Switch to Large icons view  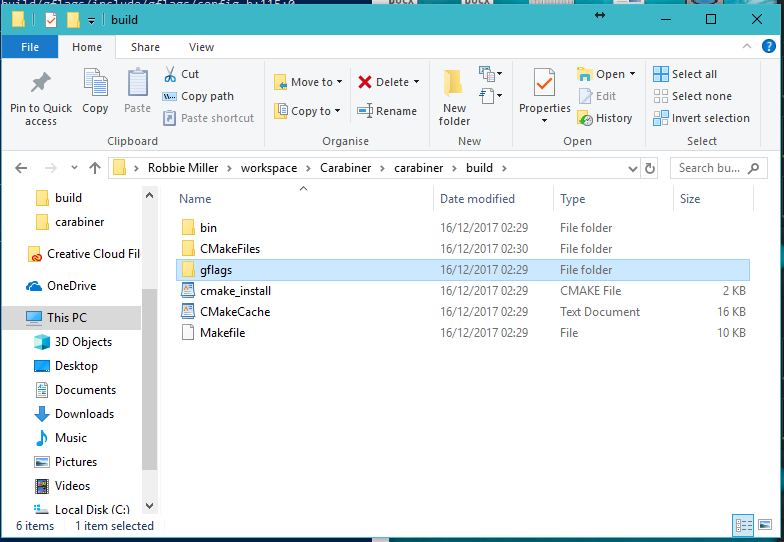[765, 525]
